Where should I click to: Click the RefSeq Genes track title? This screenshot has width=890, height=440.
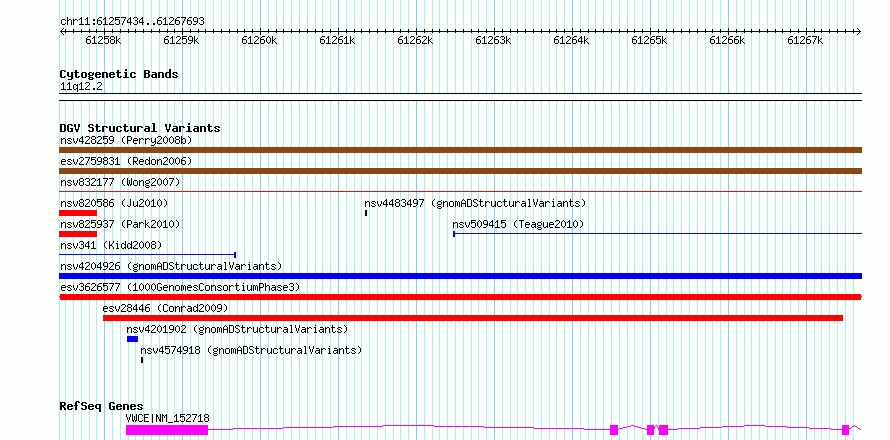[x=102, y=406]
